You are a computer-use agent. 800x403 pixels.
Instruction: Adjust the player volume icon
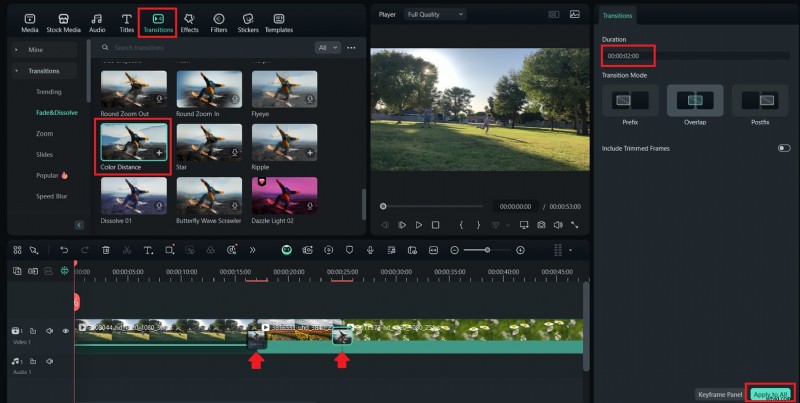click(558, 225)
